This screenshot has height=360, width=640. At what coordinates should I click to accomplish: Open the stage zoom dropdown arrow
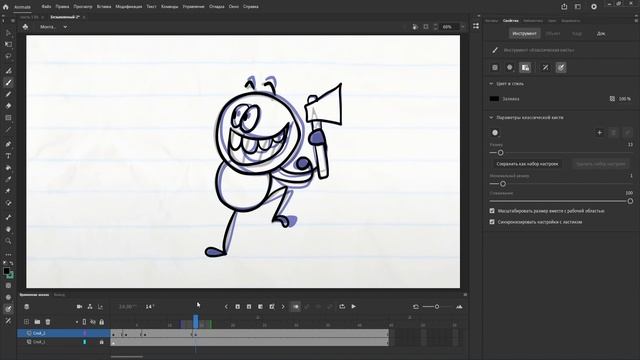[462, 27]
